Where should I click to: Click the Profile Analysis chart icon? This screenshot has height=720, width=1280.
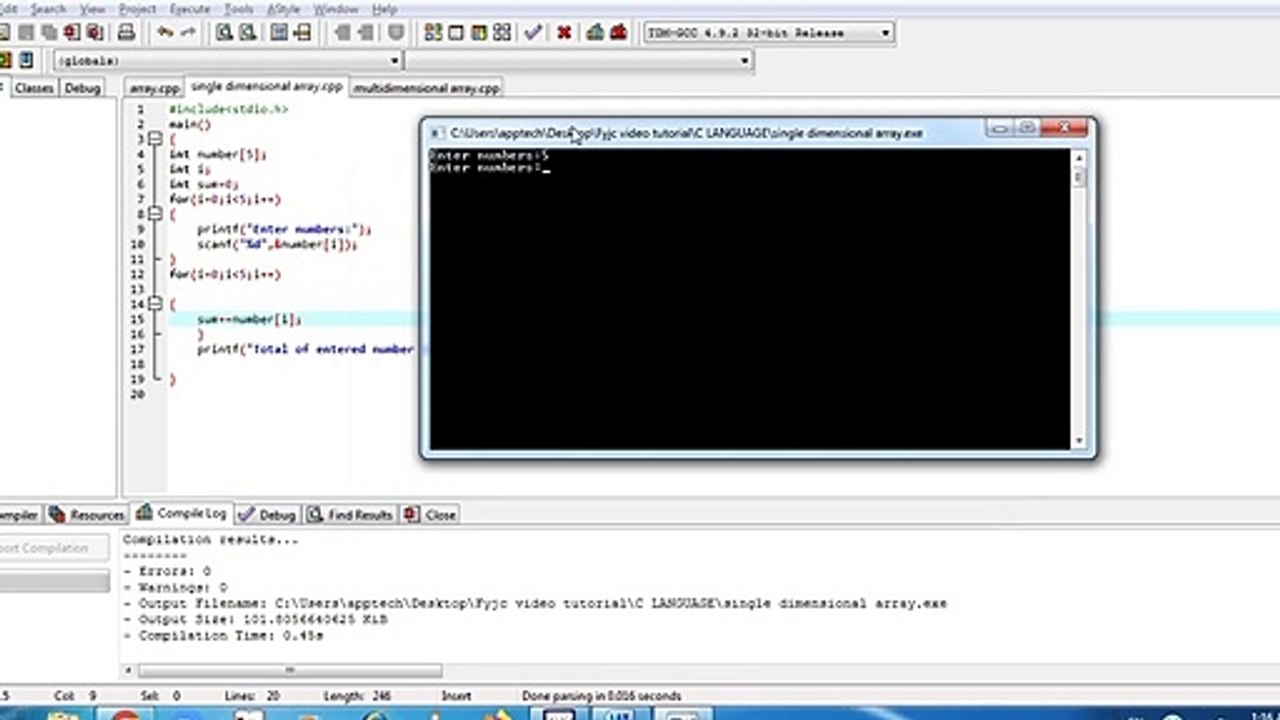tap(595, 32)
